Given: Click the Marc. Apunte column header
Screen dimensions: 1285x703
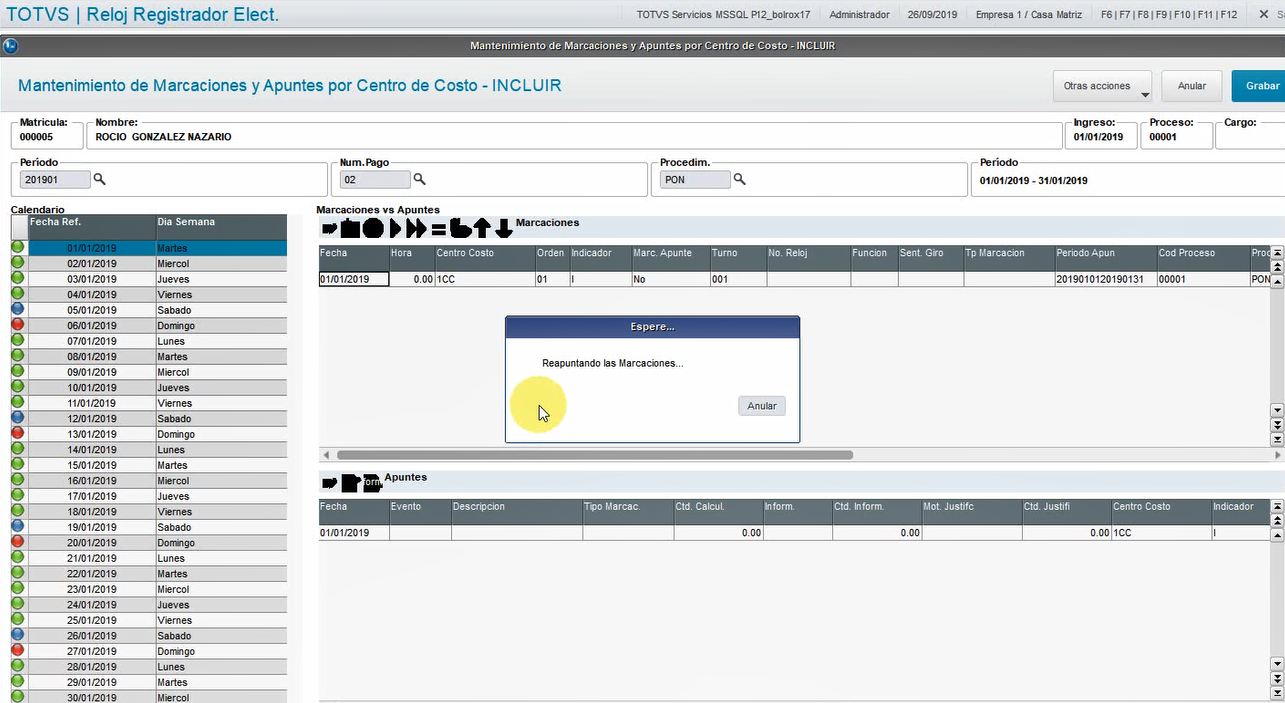Looking at the screenshot, I should click(670, 259).
